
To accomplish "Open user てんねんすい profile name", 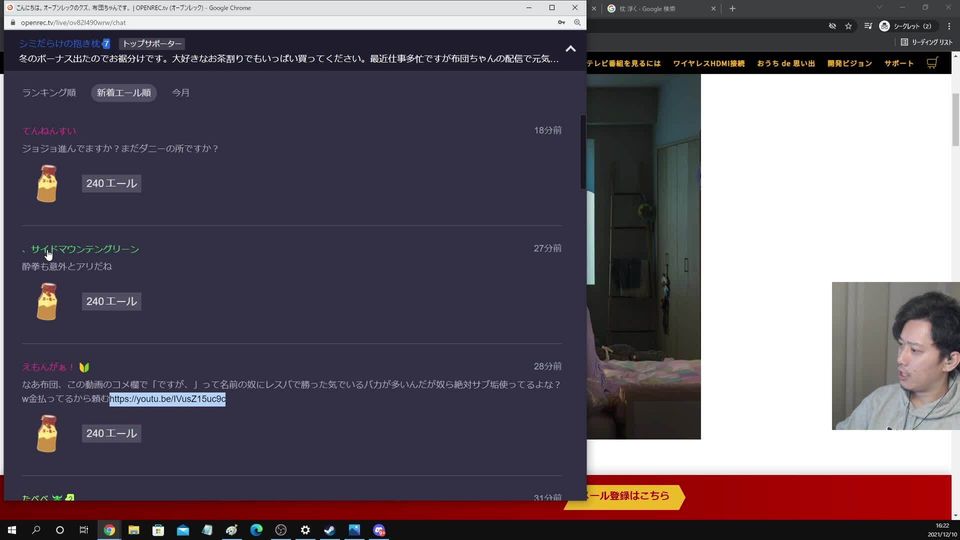I will tap(49, 131).
